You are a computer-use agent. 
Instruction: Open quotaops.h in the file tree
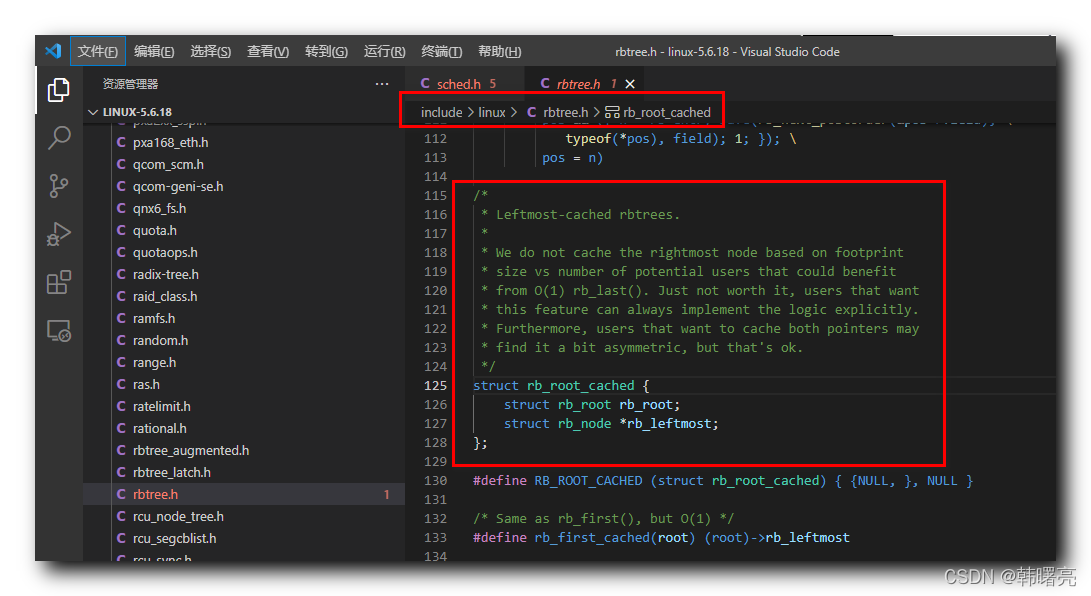(x=165, y=252)
